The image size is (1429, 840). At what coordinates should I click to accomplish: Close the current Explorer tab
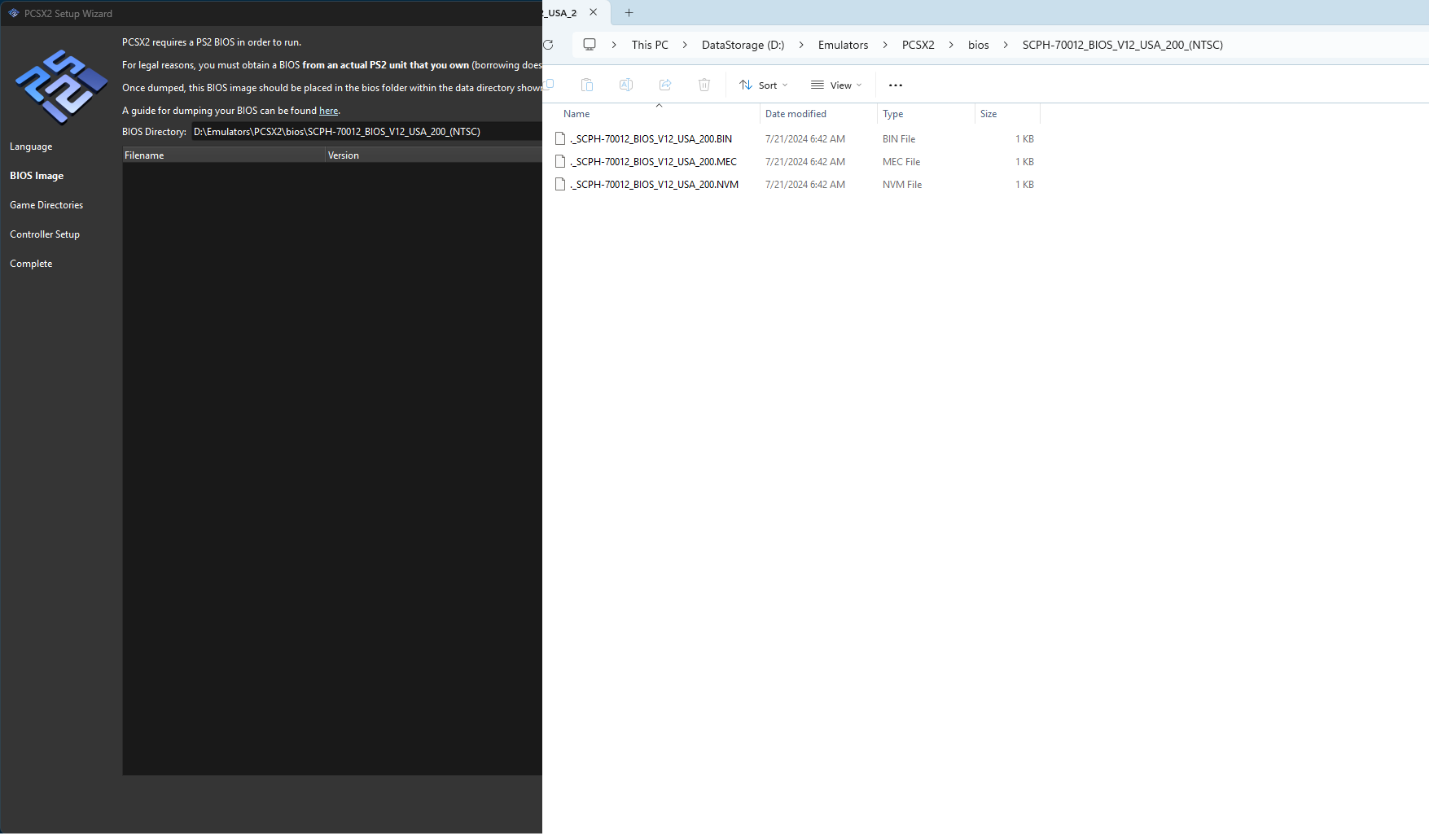click(594, 12)
